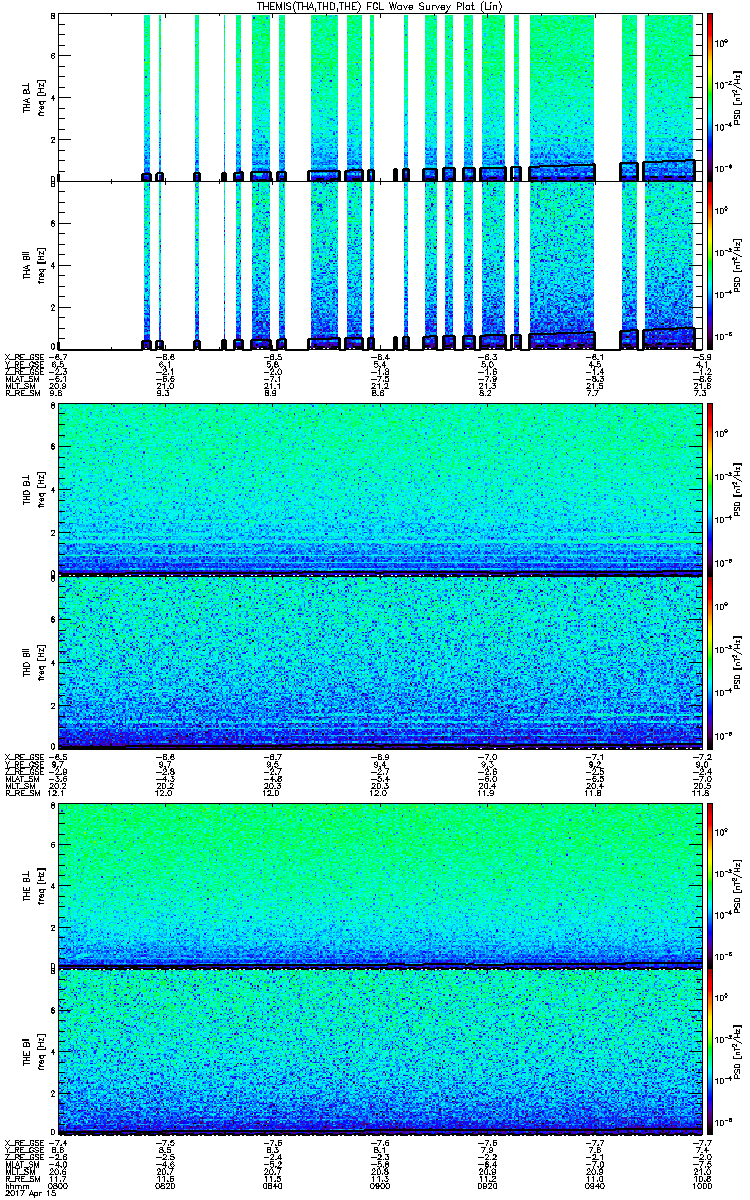Click the THE B-parallel panel color bar

(710, 1052)
